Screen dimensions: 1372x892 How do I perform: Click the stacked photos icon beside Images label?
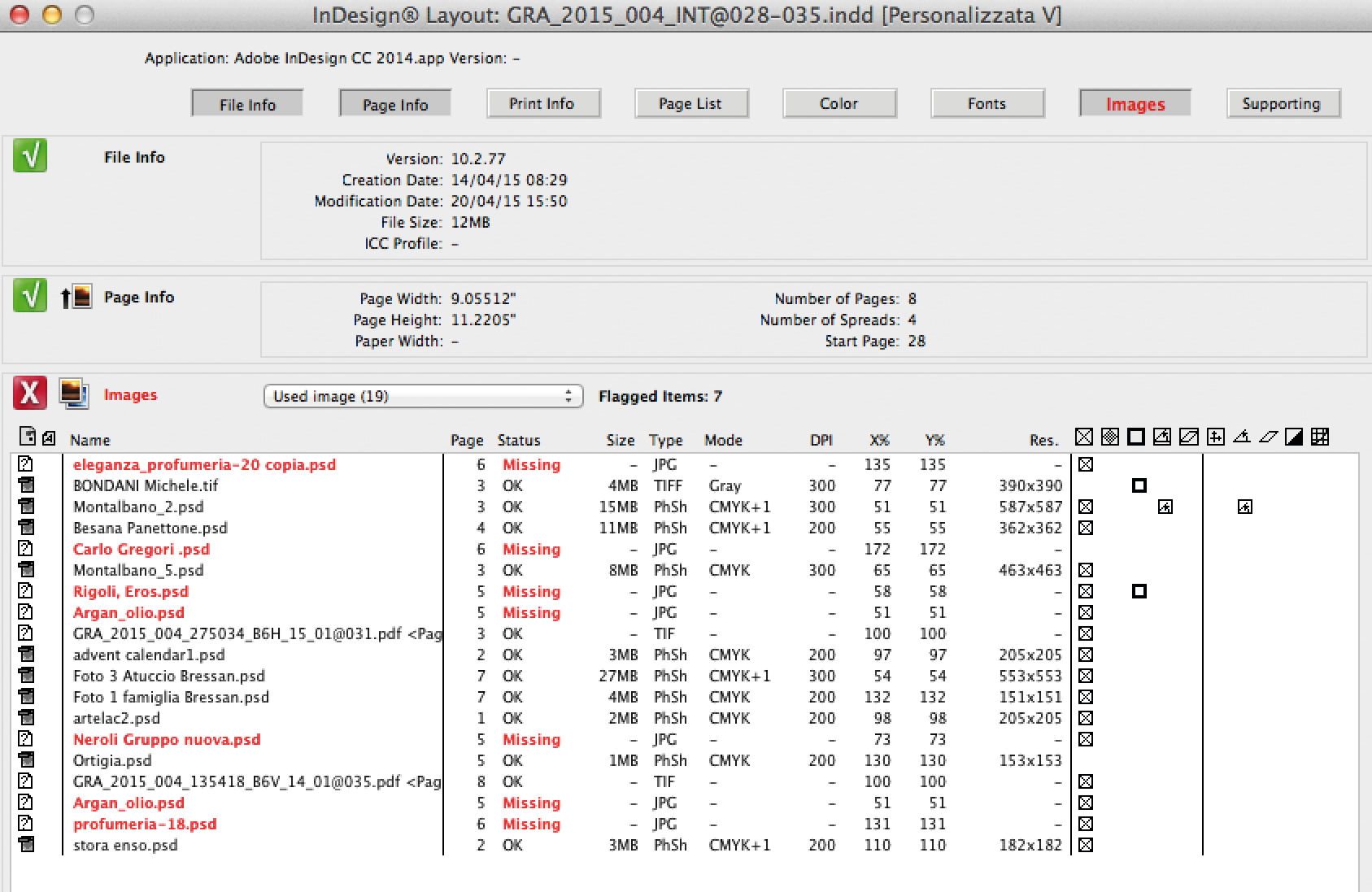[74, 394]
